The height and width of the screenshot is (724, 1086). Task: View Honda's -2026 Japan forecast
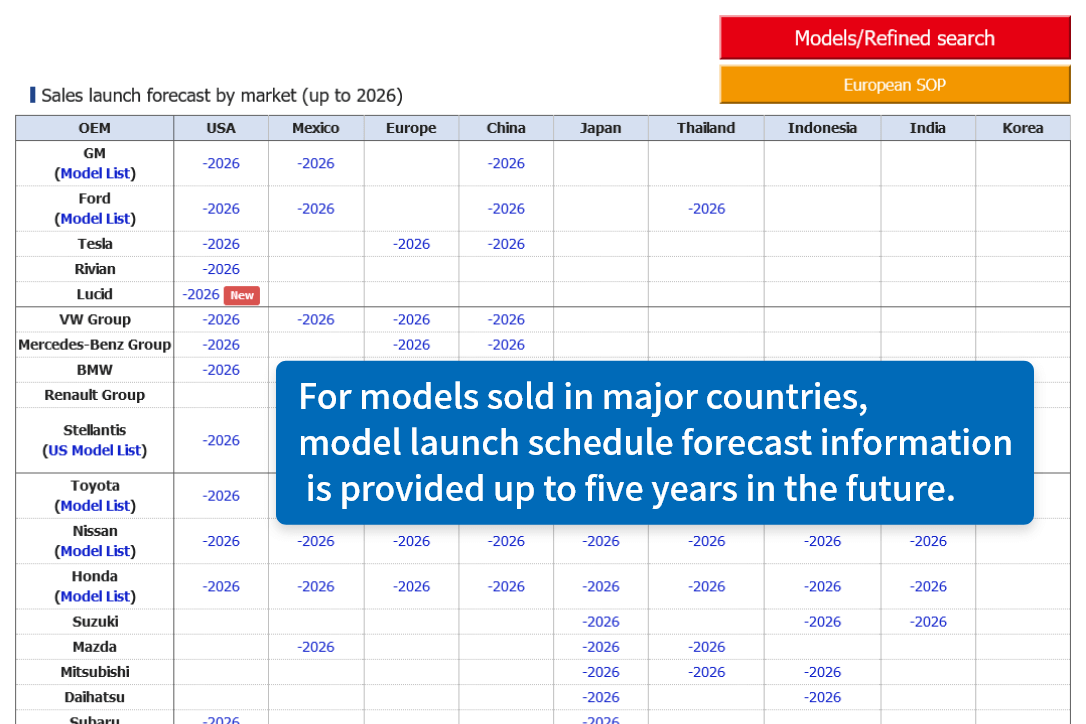point(601,586)
